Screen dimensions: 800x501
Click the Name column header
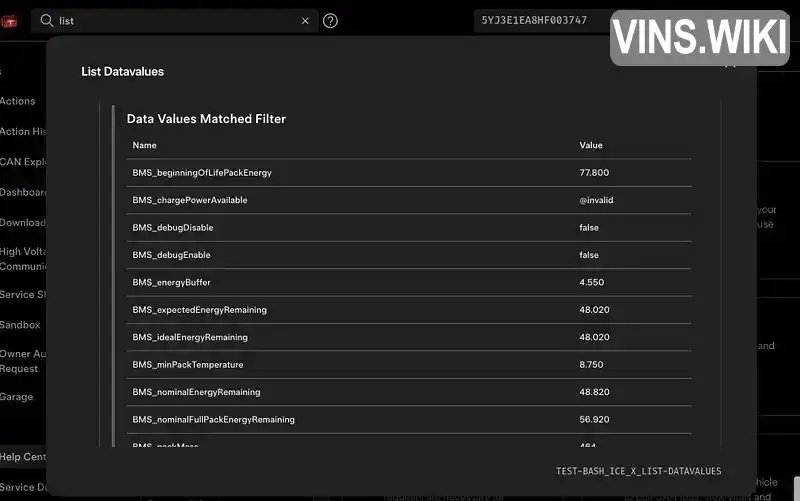(x=145, y=146)
